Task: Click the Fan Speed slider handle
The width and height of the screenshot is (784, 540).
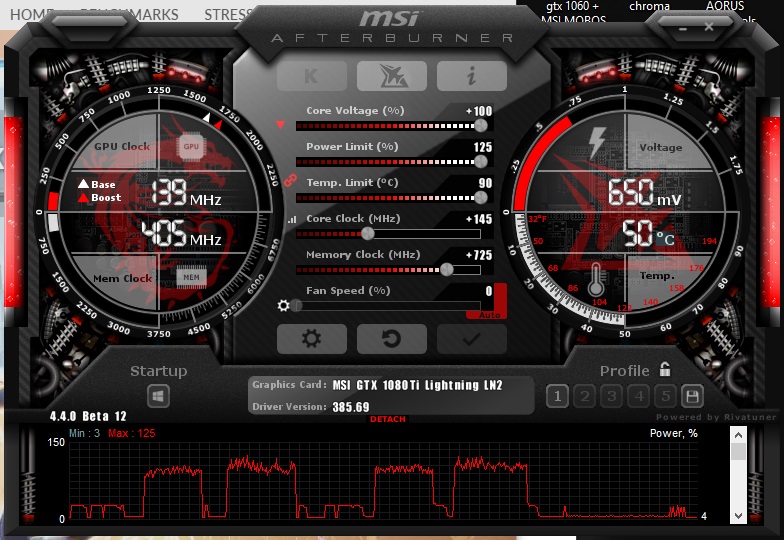Action: (296, 306)
